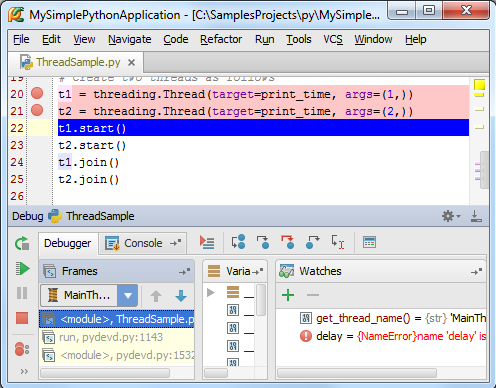Screen dimensions: 496x388
Task: Select the delay NameError watch entry
Action: 381,336
